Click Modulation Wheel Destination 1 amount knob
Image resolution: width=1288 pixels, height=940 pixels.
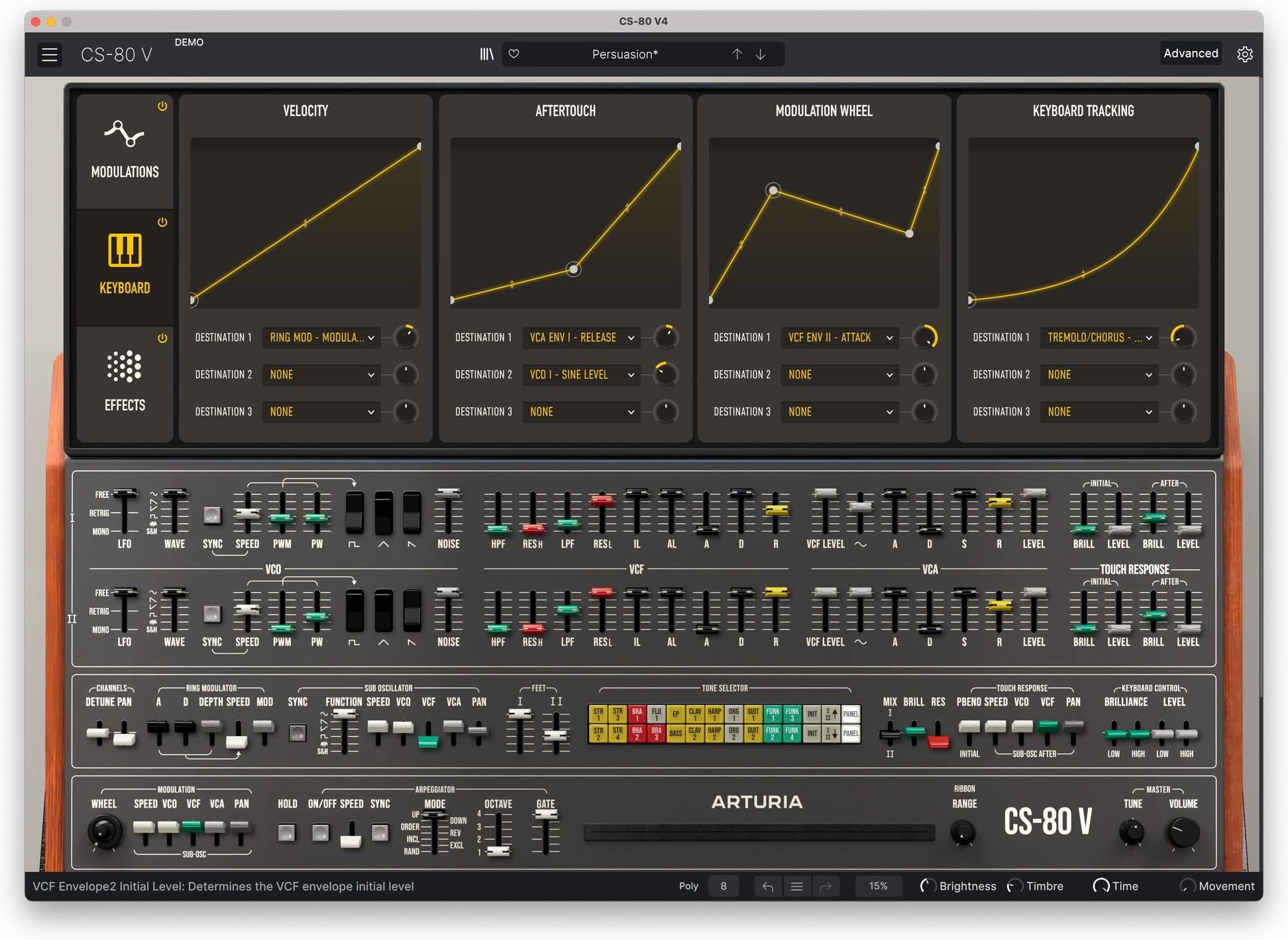[924, 338]
